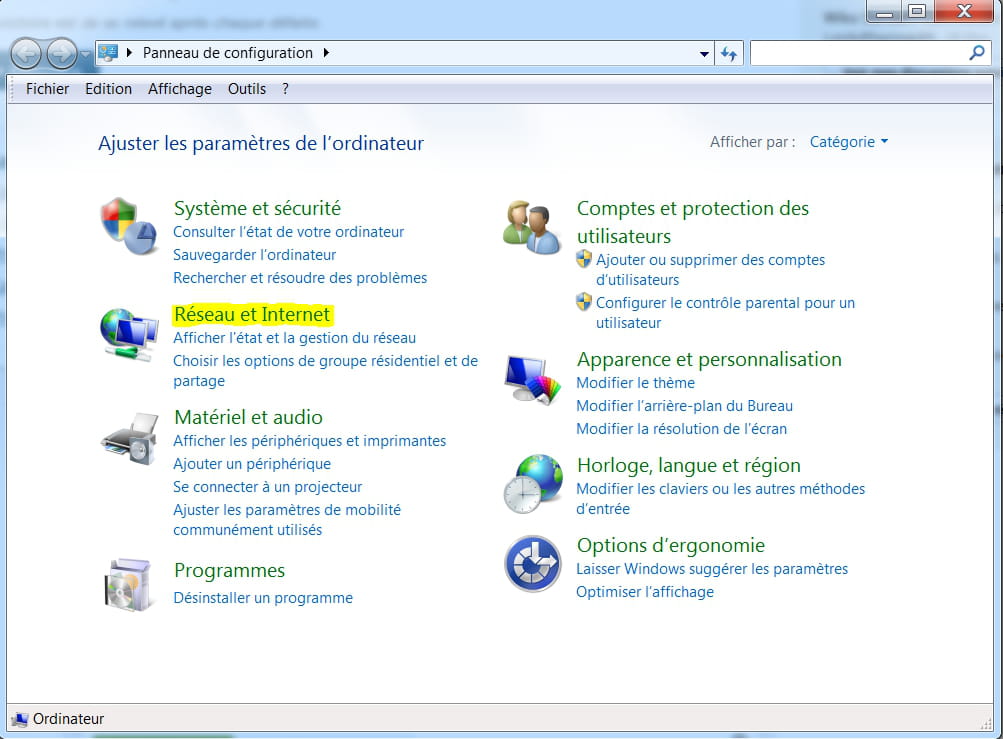The height and width of the screenshot is (739, 1003).
Task: Close the Control Panel window
Action: pyautogui.click(x=964, y=12)
